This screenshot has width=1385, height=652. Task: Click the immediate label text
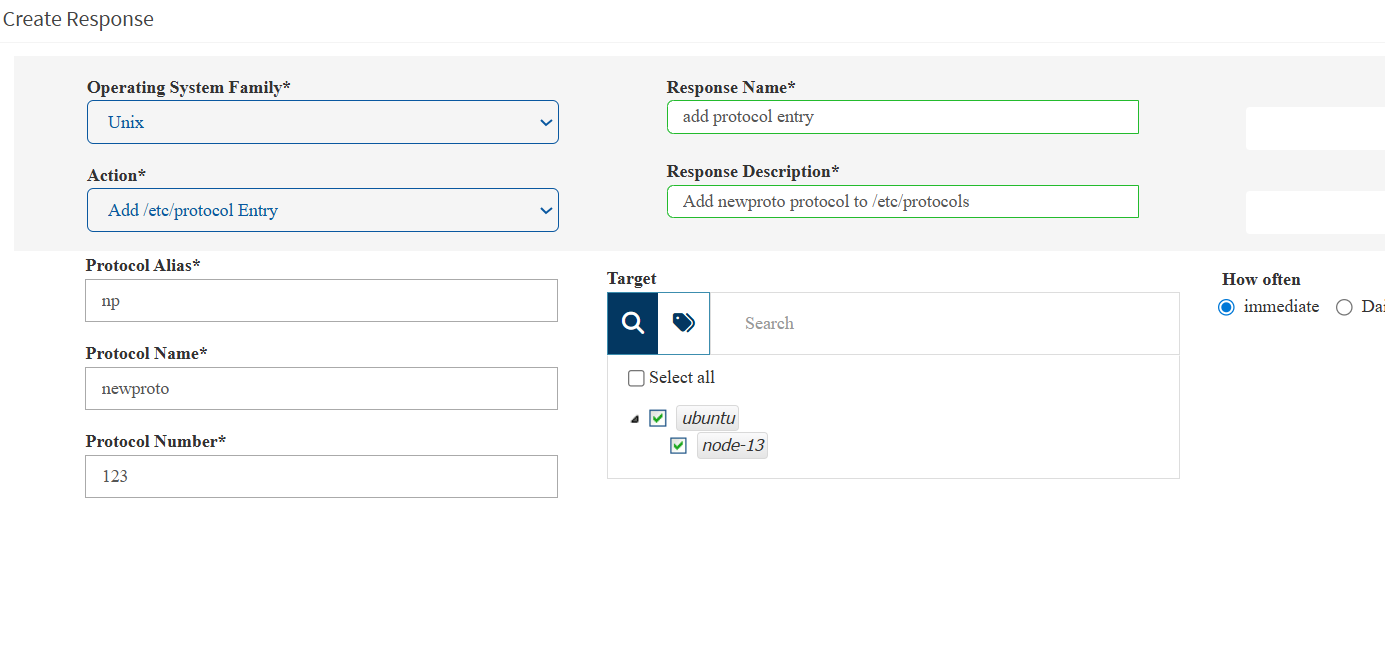1281,307
